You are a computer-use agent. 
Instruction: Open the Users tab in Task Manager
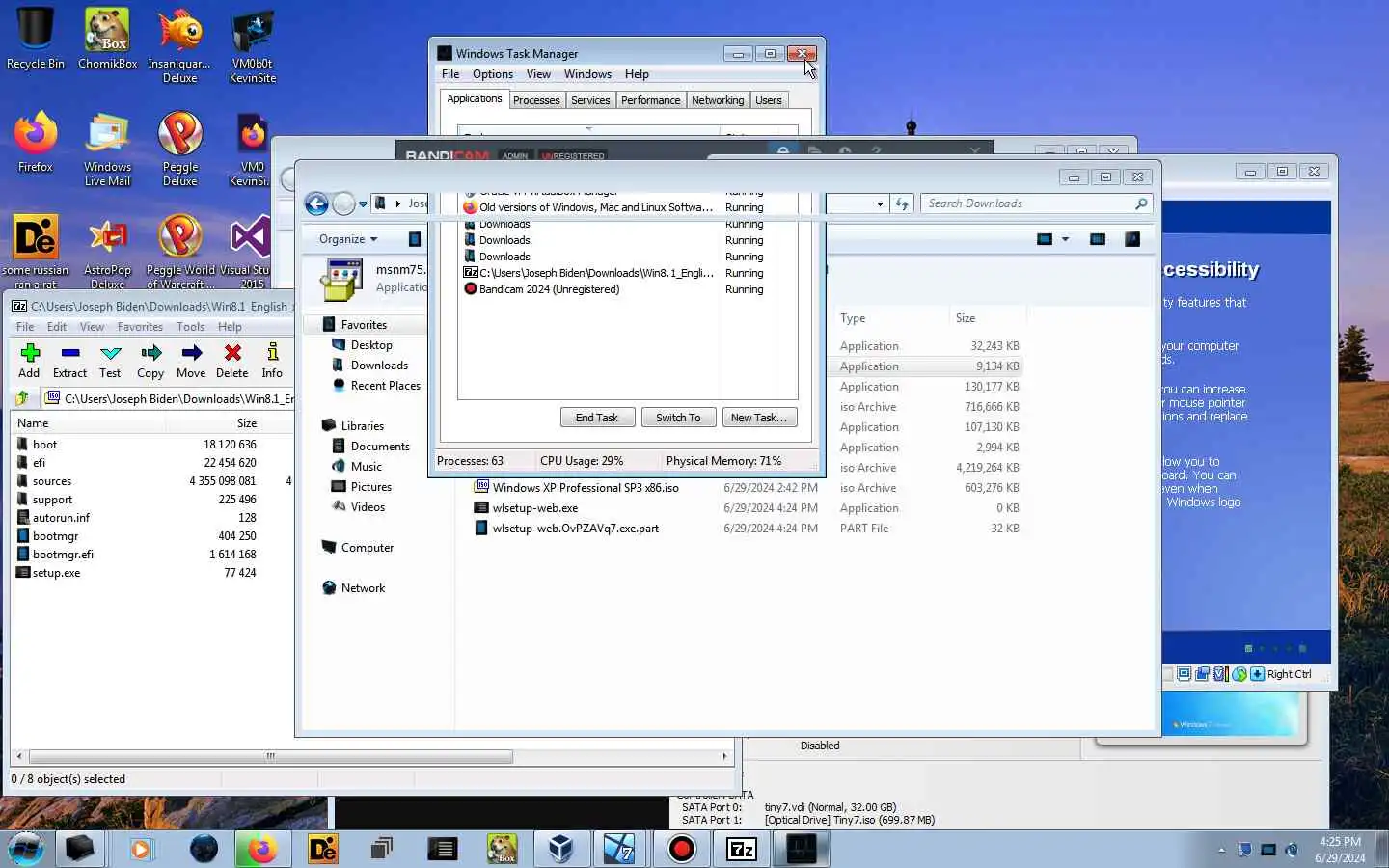click(769, 100)
